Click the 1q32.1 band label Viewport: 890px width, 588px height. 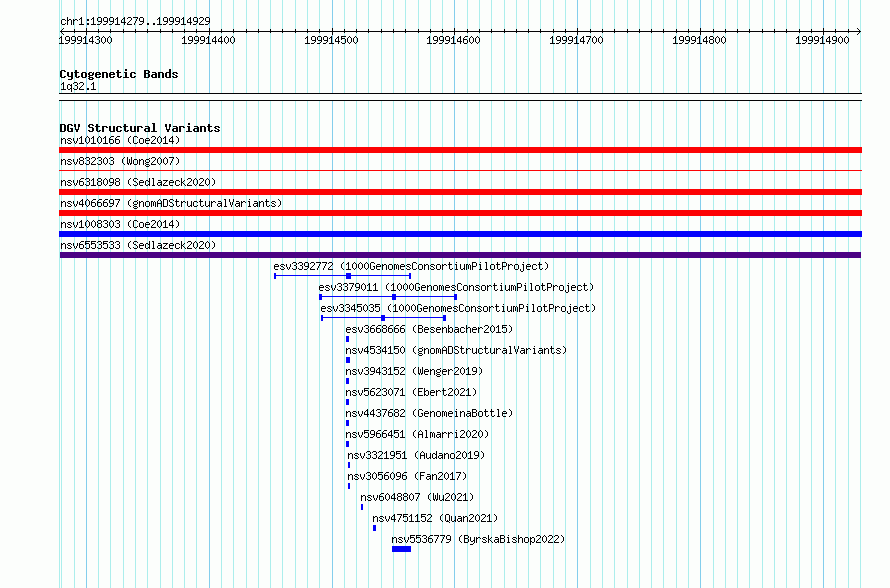pyautogui.click(x=78, y=86)
